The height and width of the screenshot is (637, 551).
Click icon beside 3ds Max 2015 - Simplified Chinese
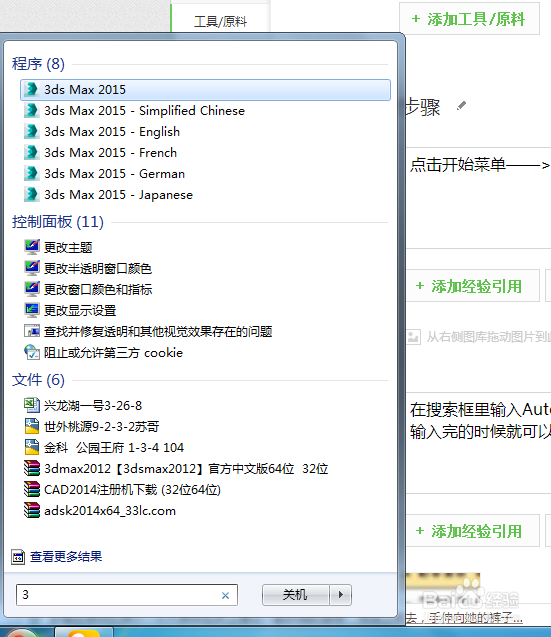click(x=31, y=110)
